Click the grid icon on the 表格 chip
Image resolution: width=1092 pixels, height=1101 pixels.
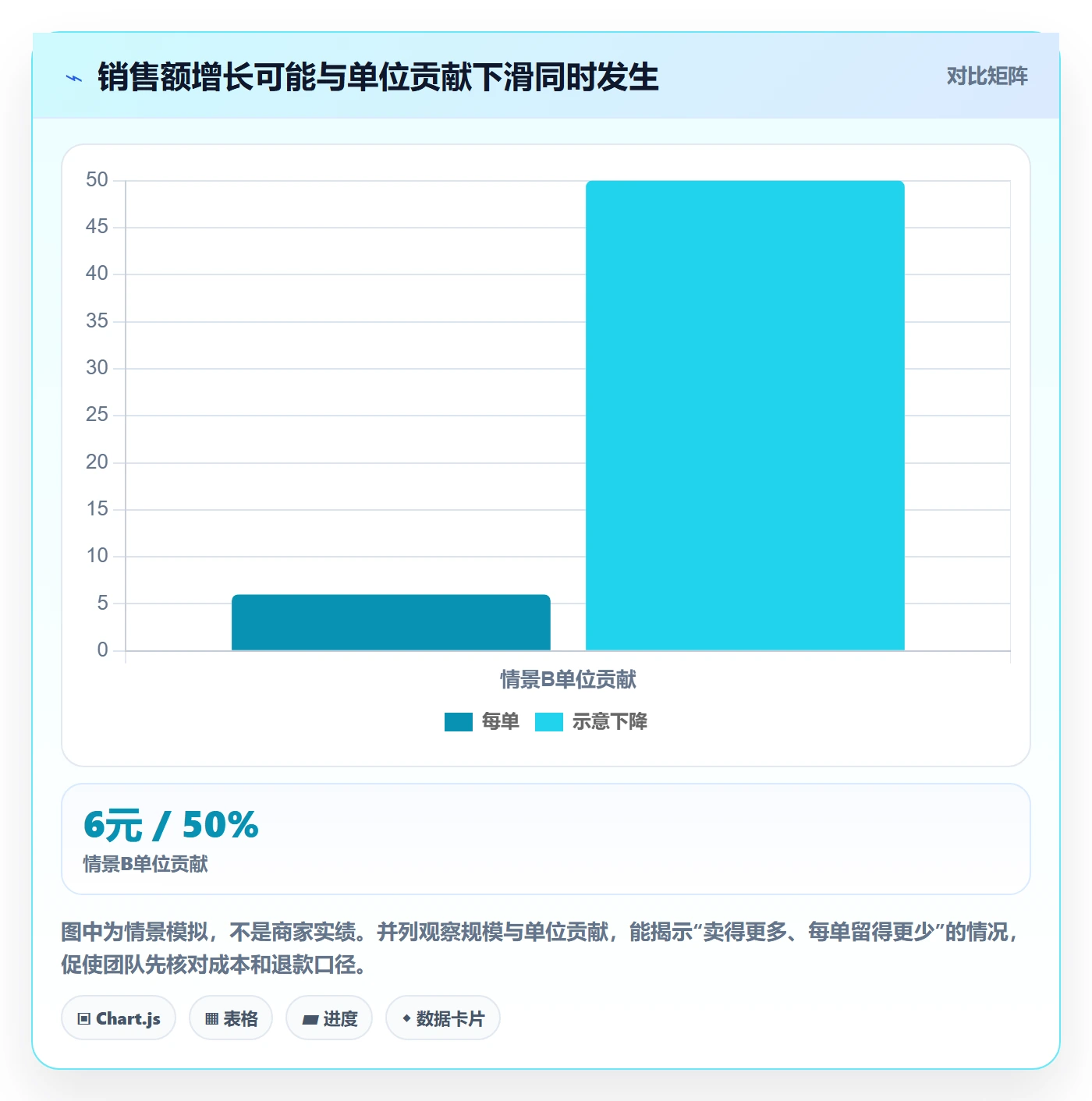click(211, 1018)
